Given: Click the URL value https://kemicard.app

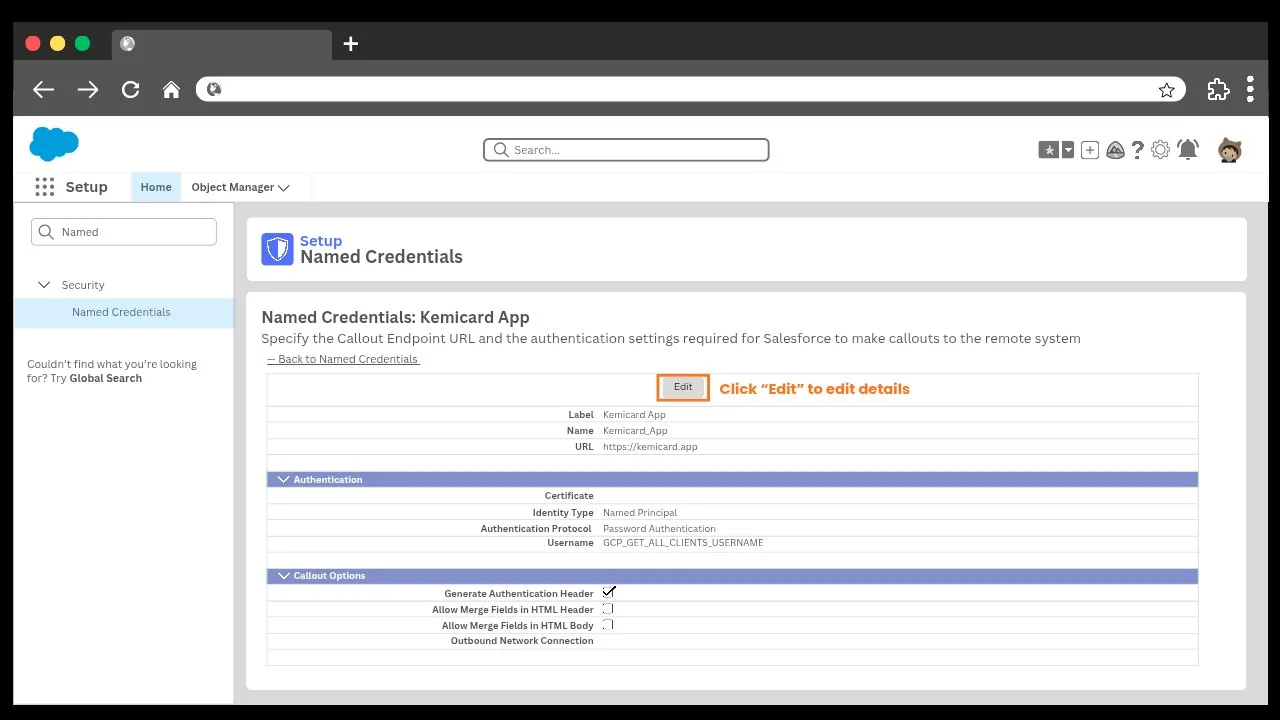Looking at the screenshot, I should (x=650, y=447).
